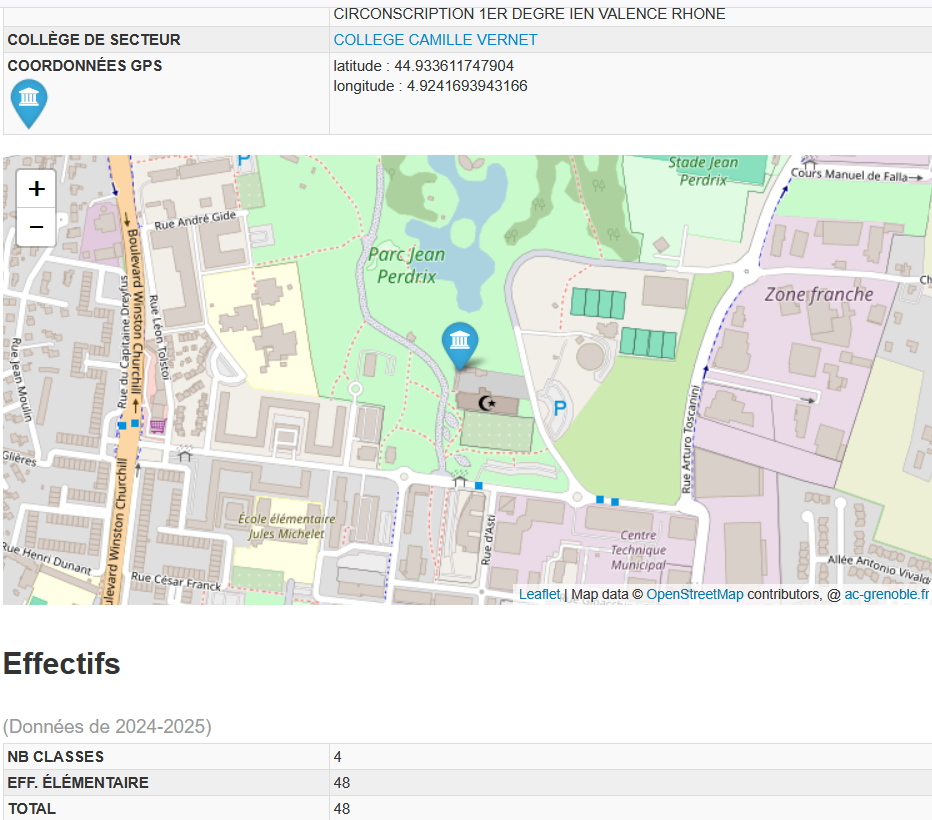Image resolution: width=932 pixels, height=820 pixels.
Task: Open the OpenStreetMap contributors link
Action: (x=694, y=594)
